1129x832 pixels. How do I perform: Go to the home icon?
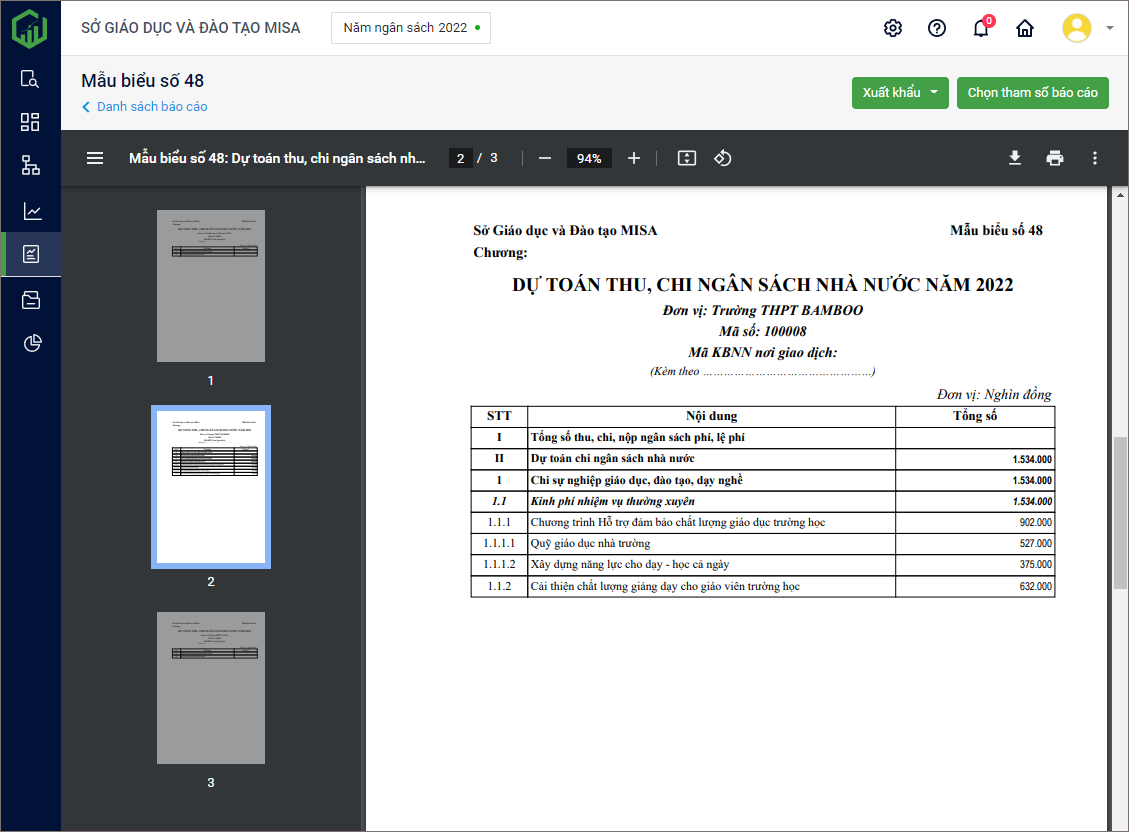(1025, 28)
